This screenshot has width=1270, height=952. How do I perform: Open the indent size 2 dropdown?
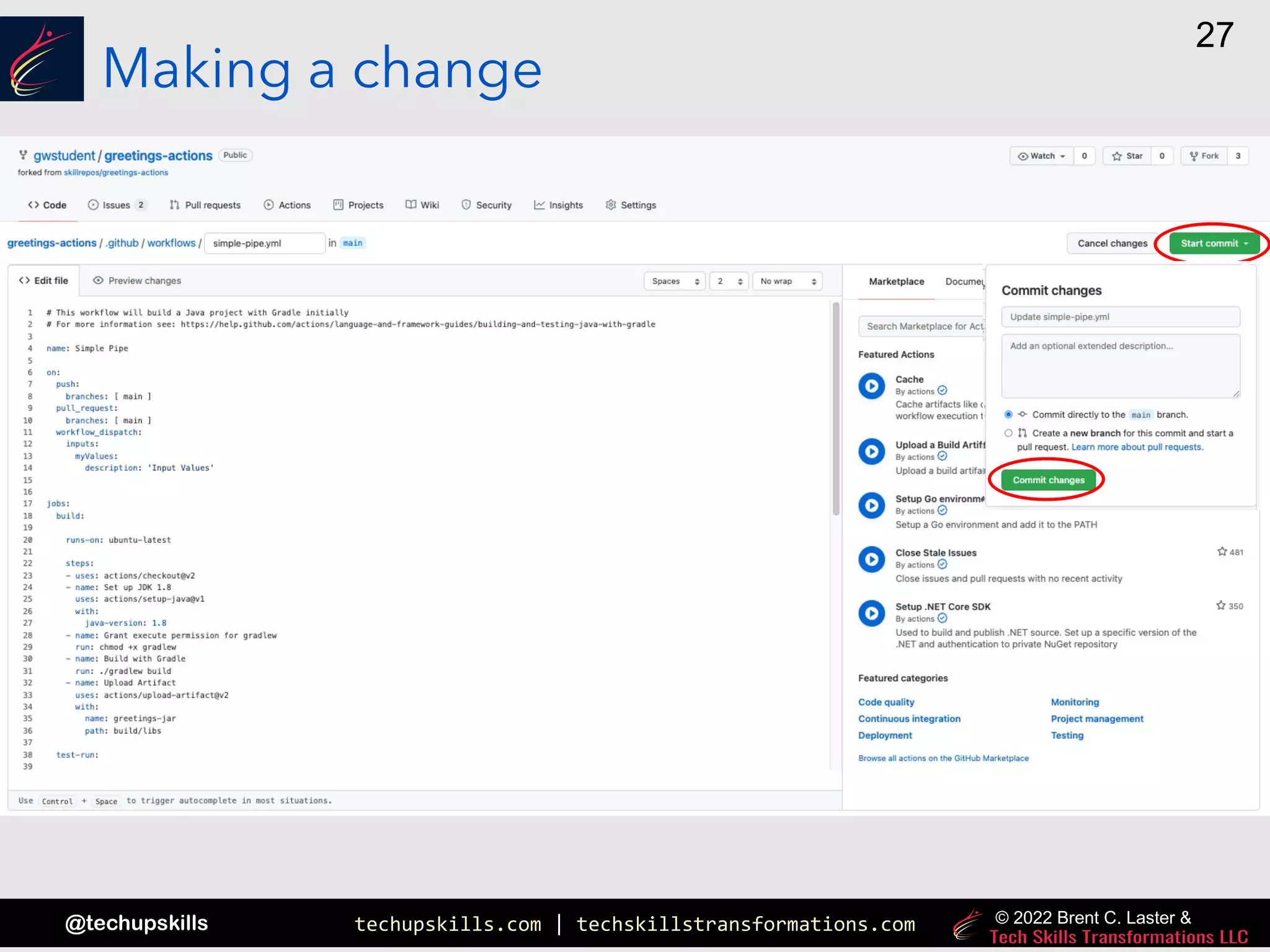point(729,281)
